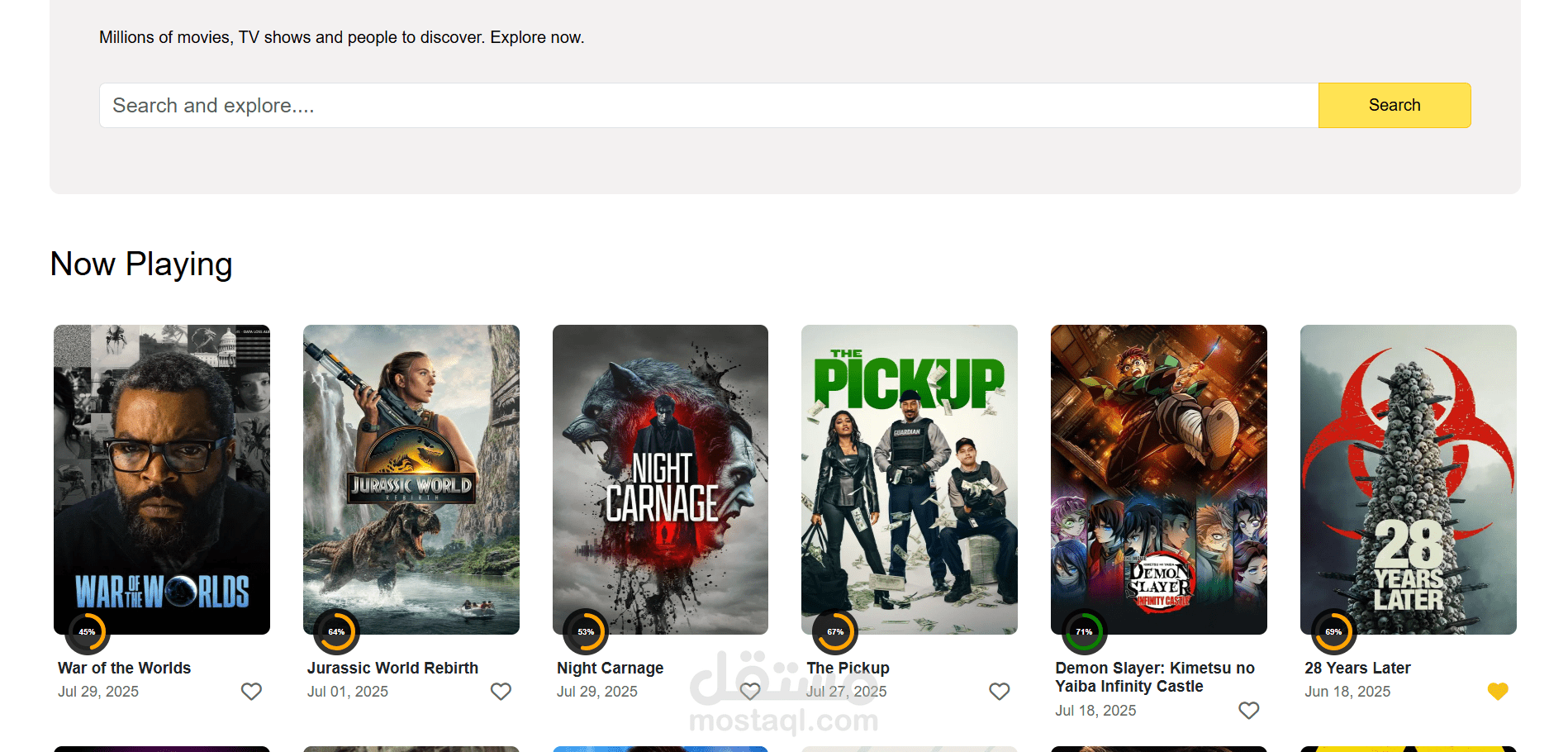Open the 'The Pickup' title link
Viewport: 1568px width, 752px height.
848,668
